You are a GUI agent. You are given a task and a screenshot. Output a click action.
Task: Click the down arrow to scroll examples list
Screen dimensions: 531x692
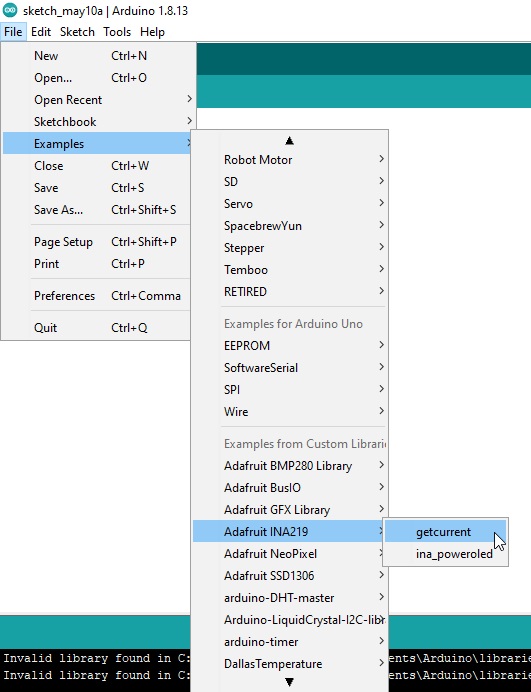point(290,682)
